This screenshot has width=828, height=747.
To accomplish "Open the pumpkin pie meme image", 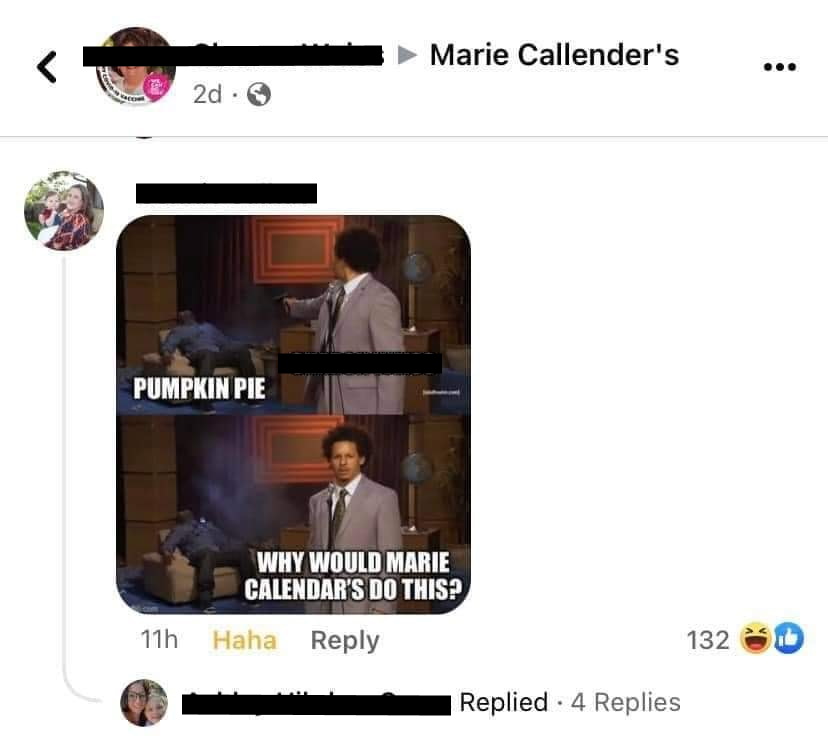I will (294, 414).
